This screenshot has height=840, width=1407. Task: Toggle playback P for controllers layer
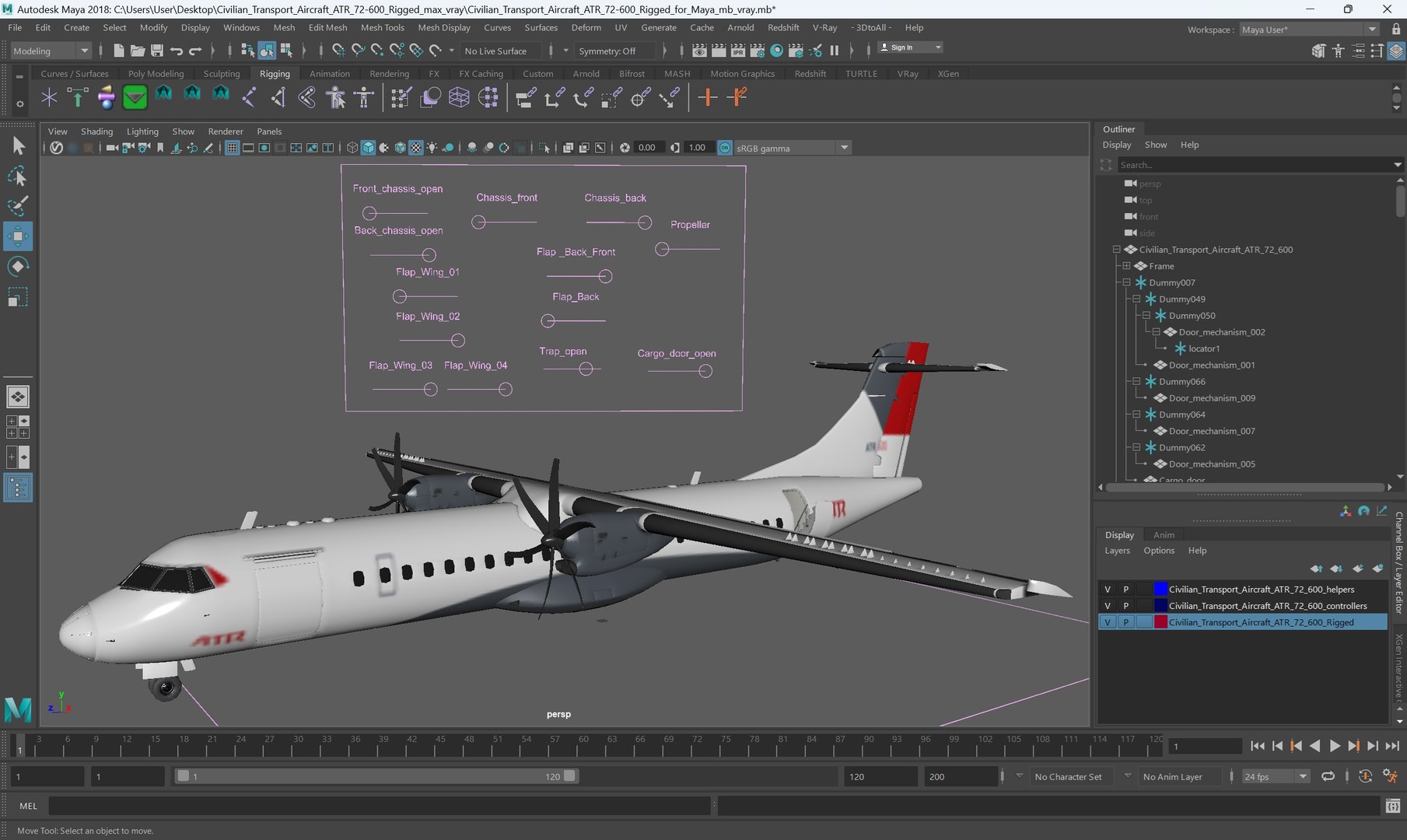tap(1125, 606)
